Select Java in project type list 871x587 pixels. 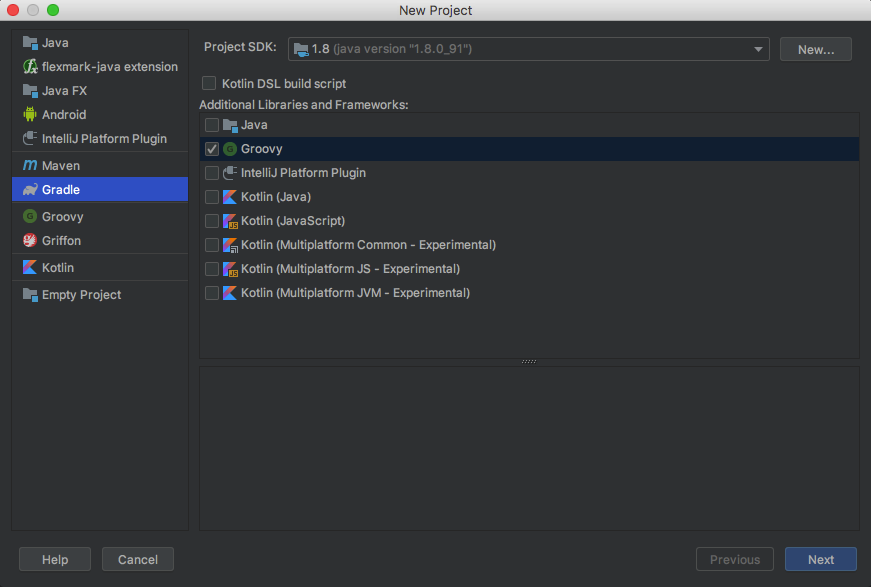pos(100,43)
